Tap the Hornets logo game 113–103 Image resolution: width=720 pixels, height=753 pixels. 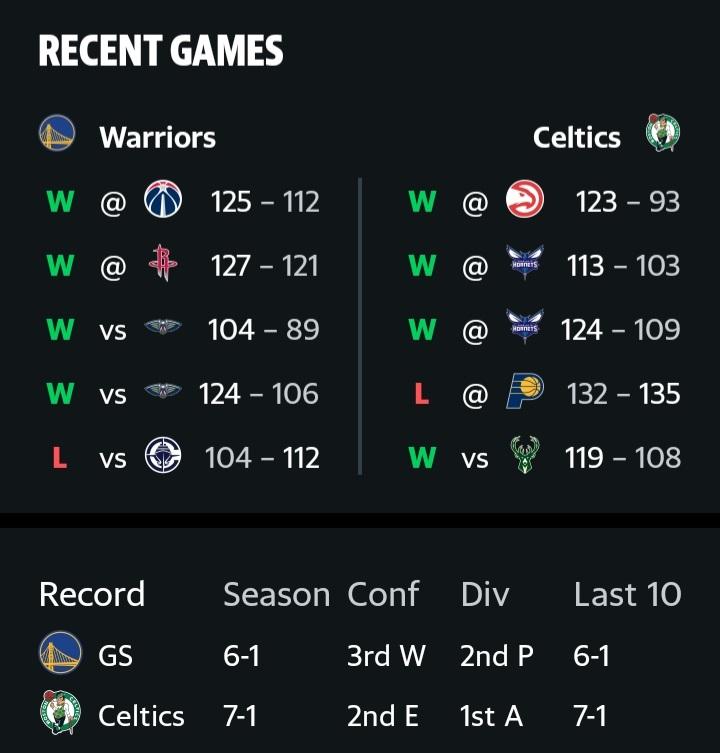525,263
